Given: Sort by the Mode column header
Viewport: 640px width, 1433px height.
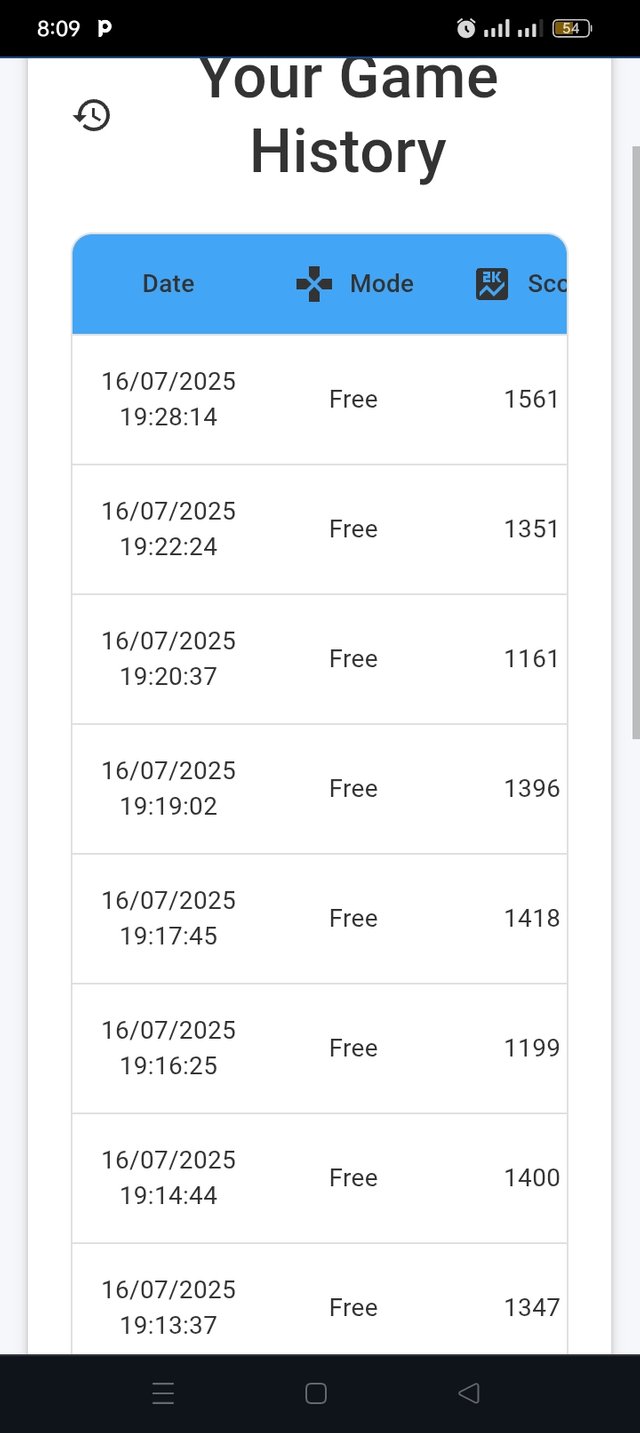Looking at the screenshot, I should click(381, 284).
